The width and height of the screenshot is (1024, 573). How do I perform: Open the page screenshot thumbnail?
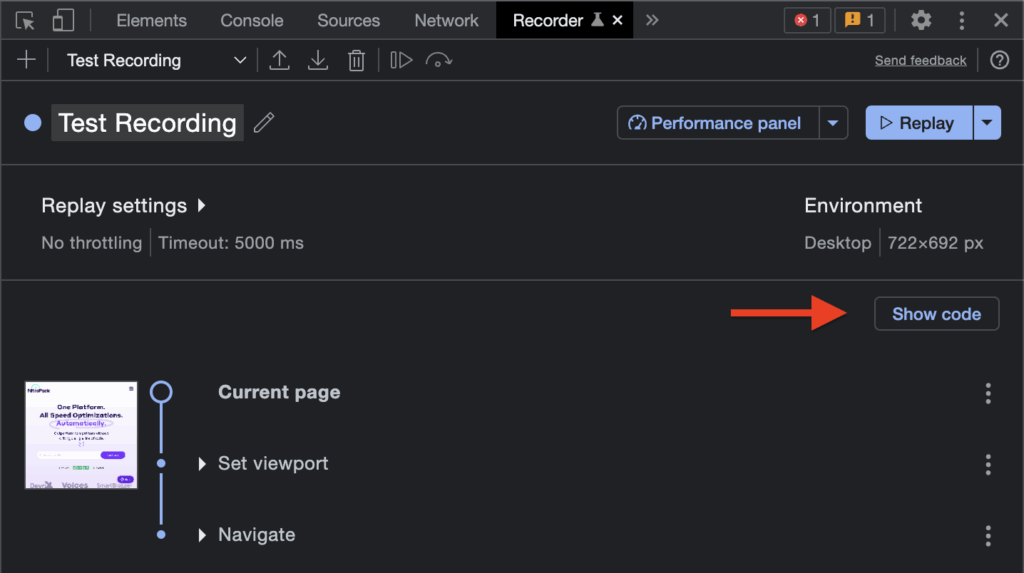(81, 435)
